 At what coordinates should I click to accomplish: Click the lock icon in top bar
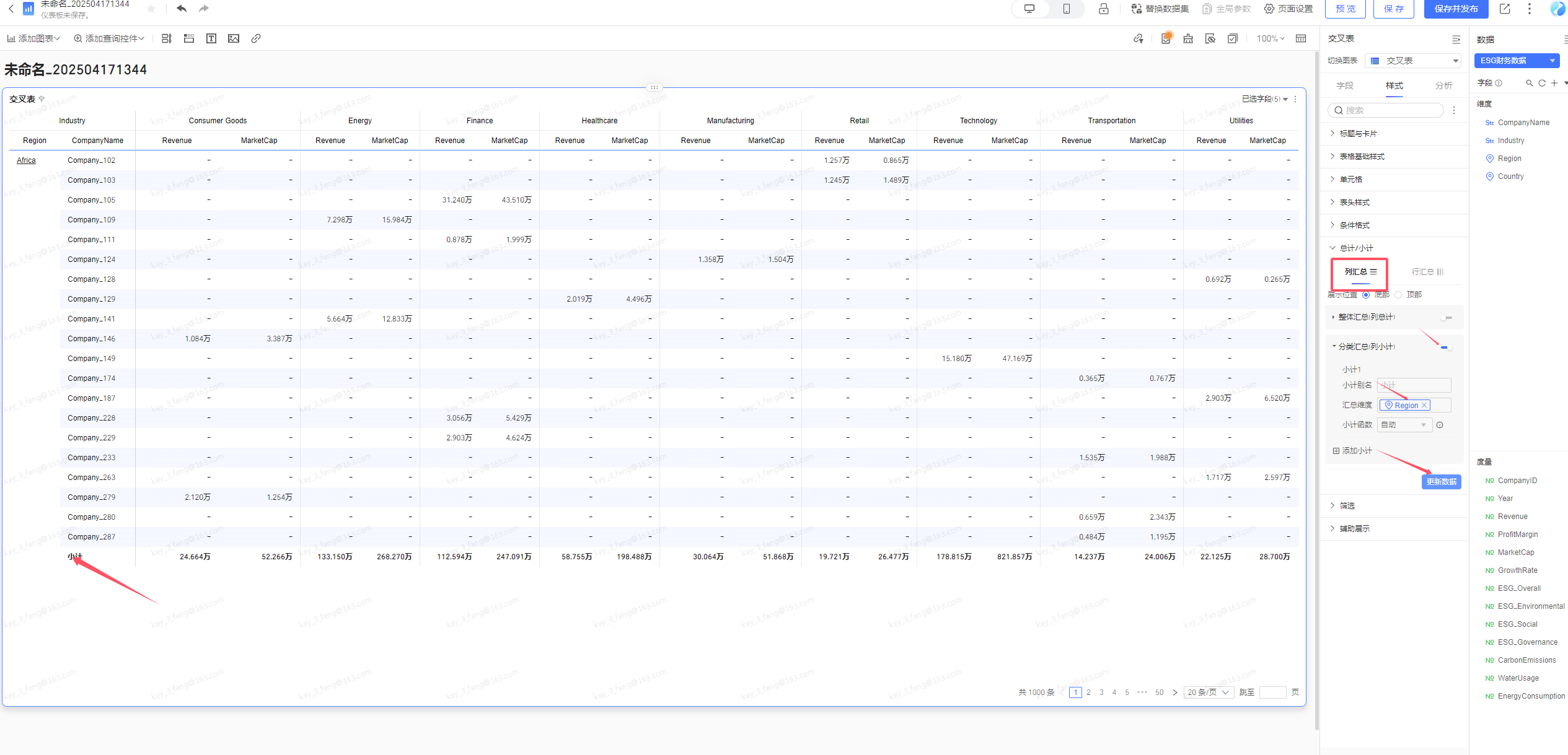click(x=1104, y=9)
